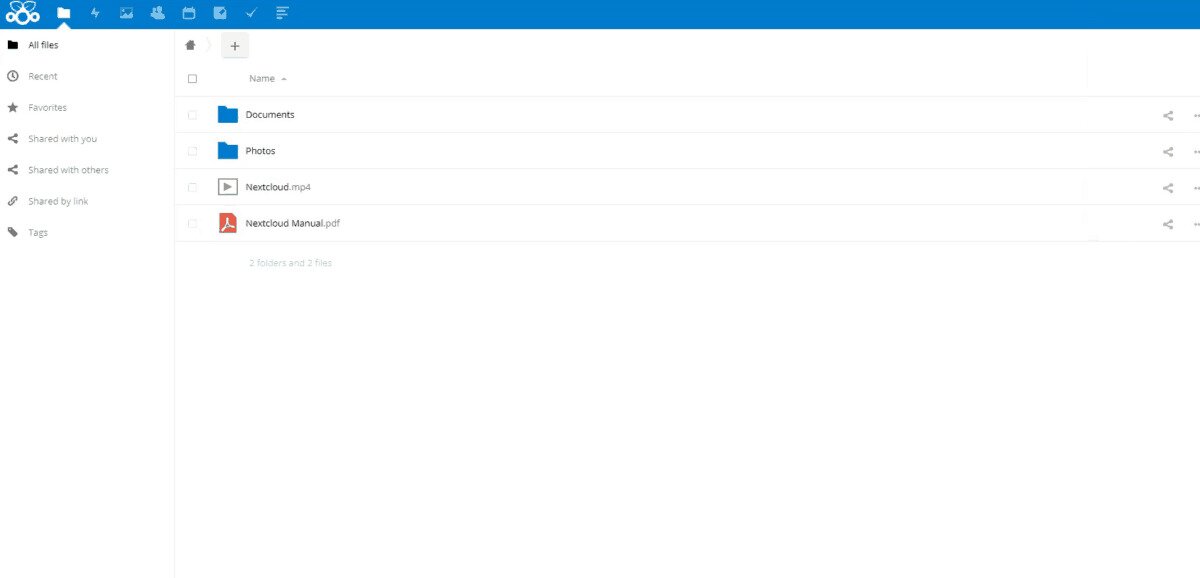The height and width of the screenshot is (578, 1200).
Task: Click the Documents folder blue icon
Action: [x=228, y=114]
